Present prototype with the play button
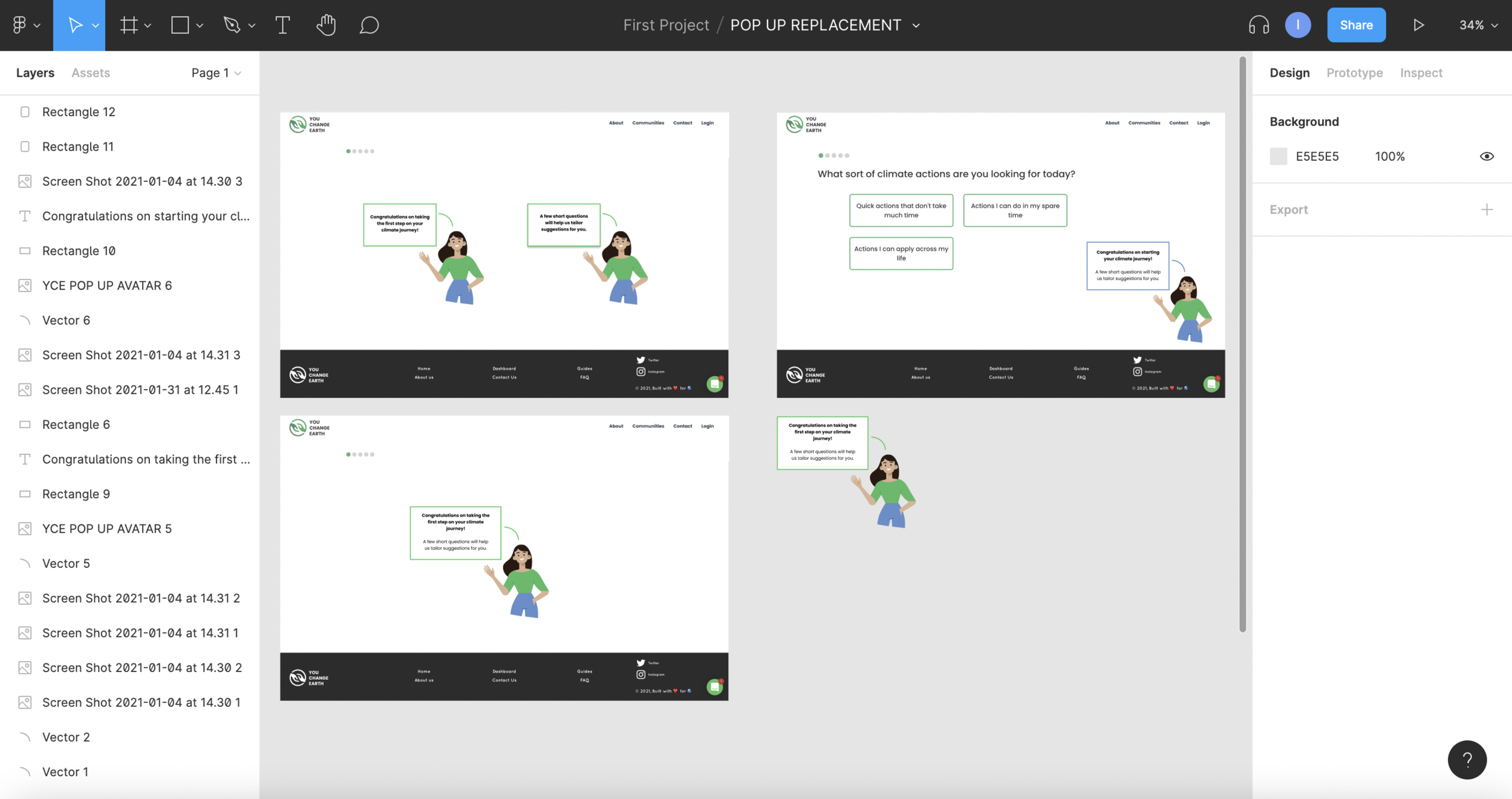Viewport: 1512px width, 799px height. click(1418, 25)
